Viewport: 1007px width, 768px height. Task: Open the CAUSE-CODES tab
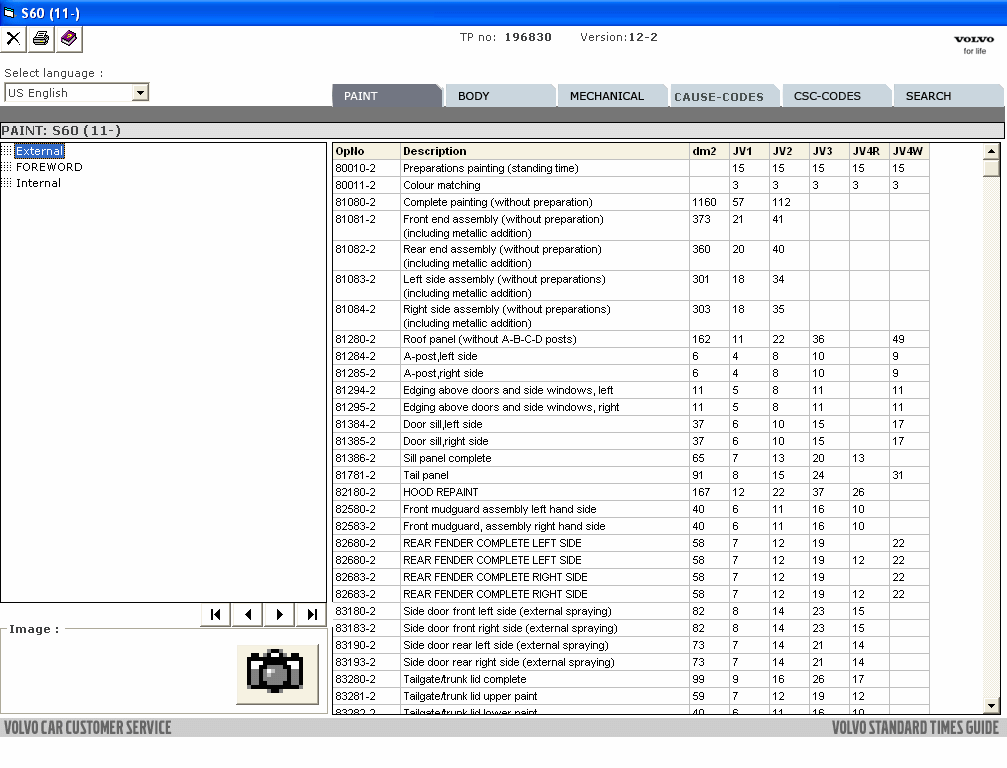[x=723, y=95]
